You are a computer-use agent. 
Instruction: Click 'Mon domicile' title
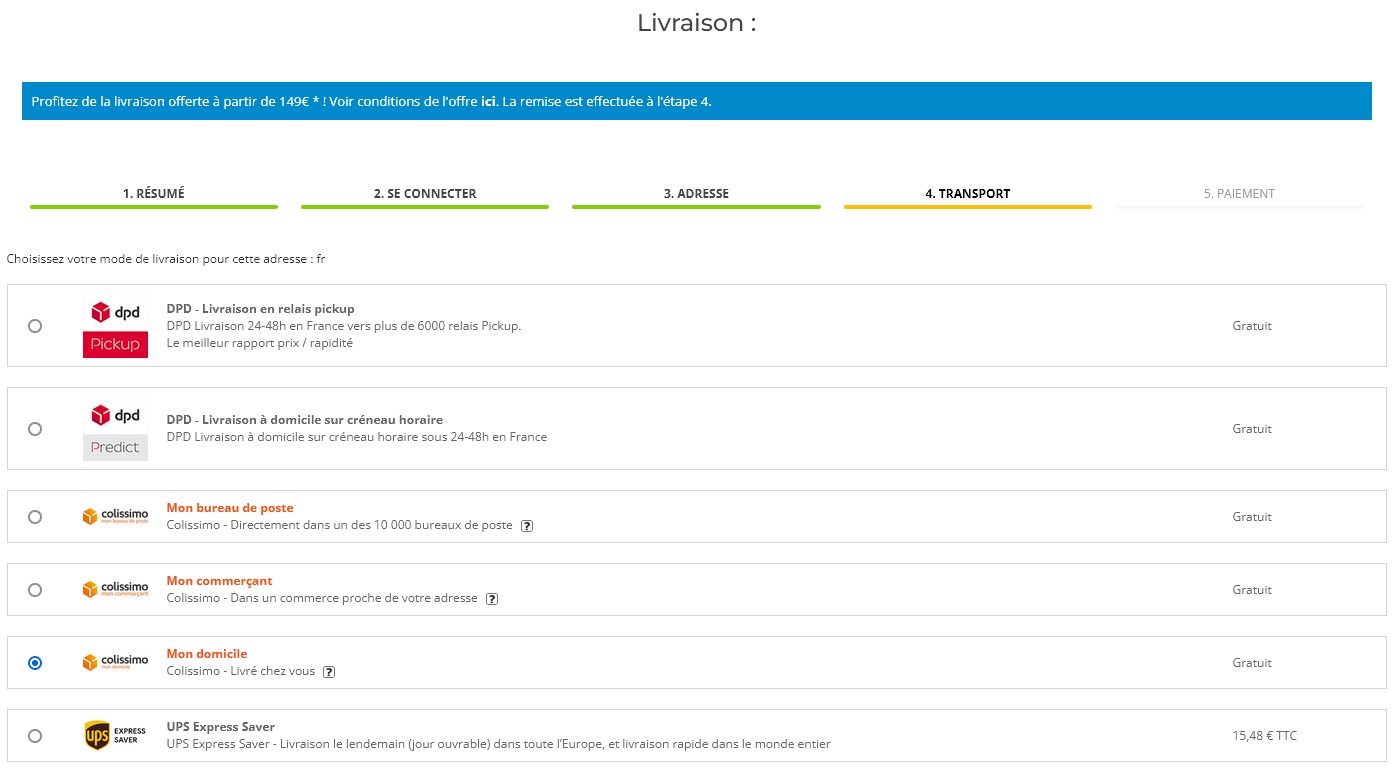207,654
